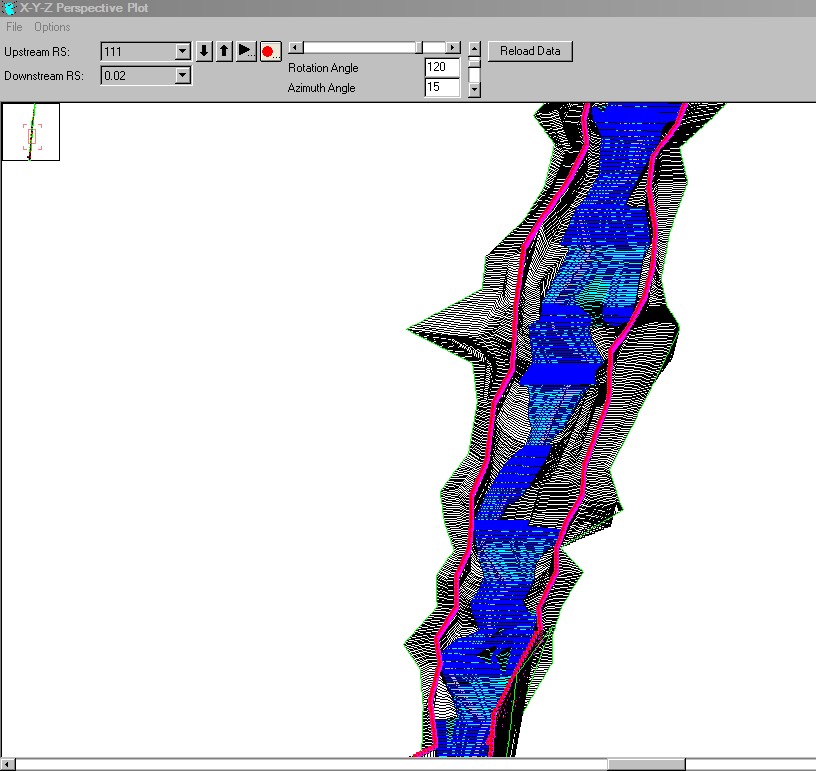Click the azimuth vertical slider thumb

tap(474, 62)
